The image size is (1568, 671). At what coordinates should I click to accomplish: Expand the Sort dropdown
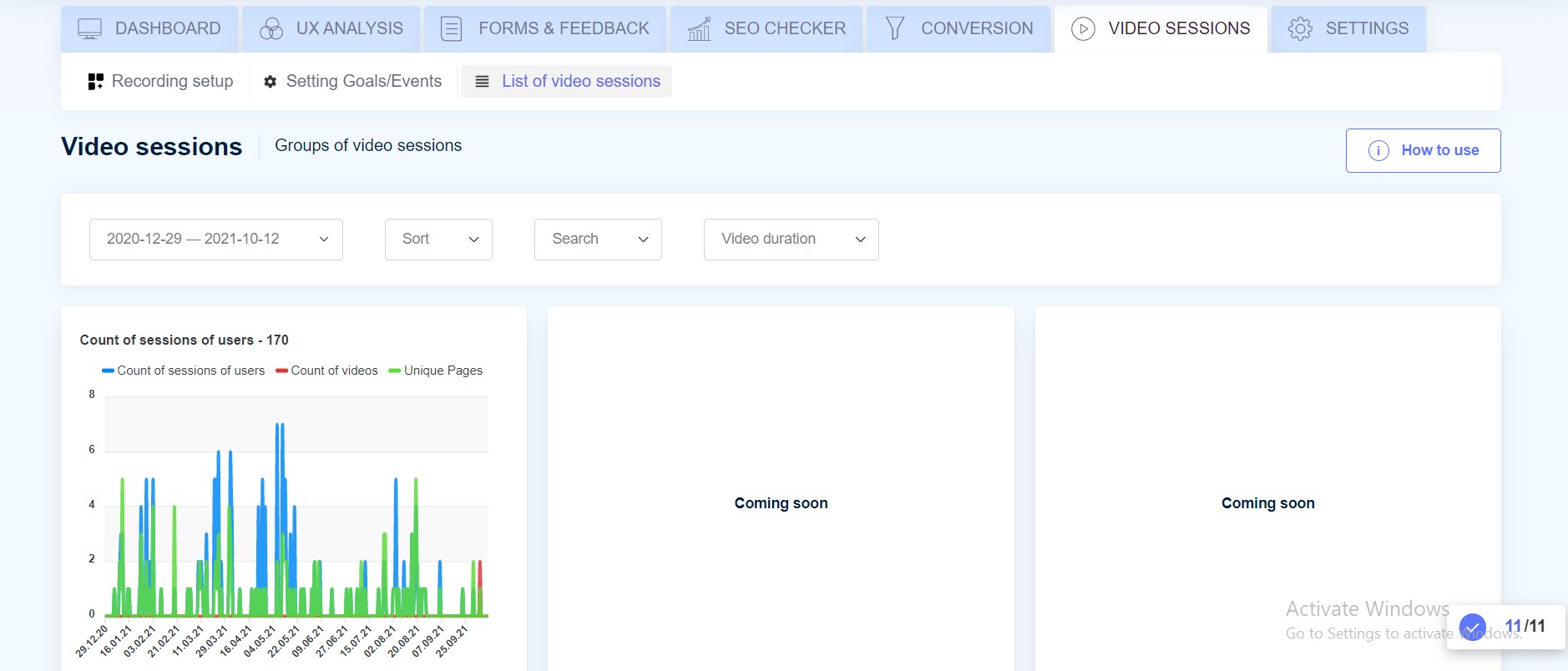(x=438, y=240)
